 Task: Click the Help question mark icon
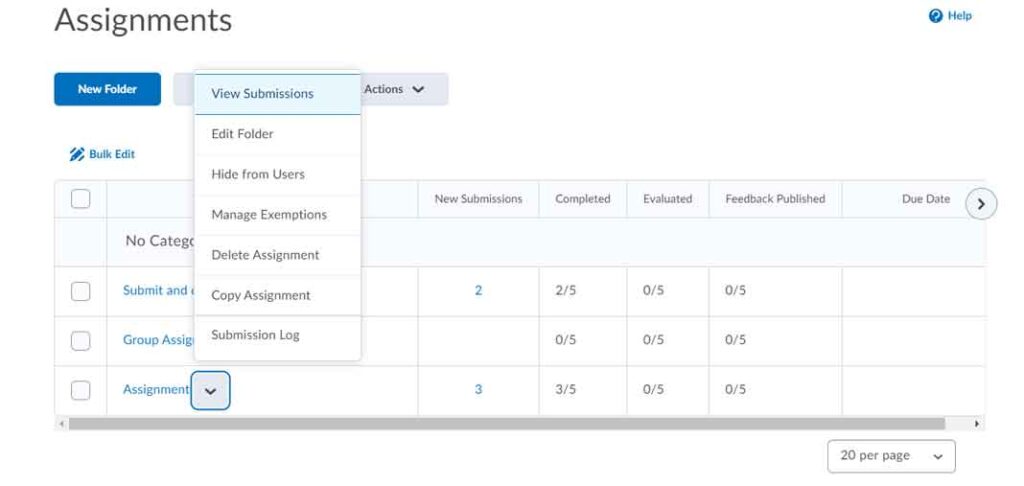pos(936,16)
